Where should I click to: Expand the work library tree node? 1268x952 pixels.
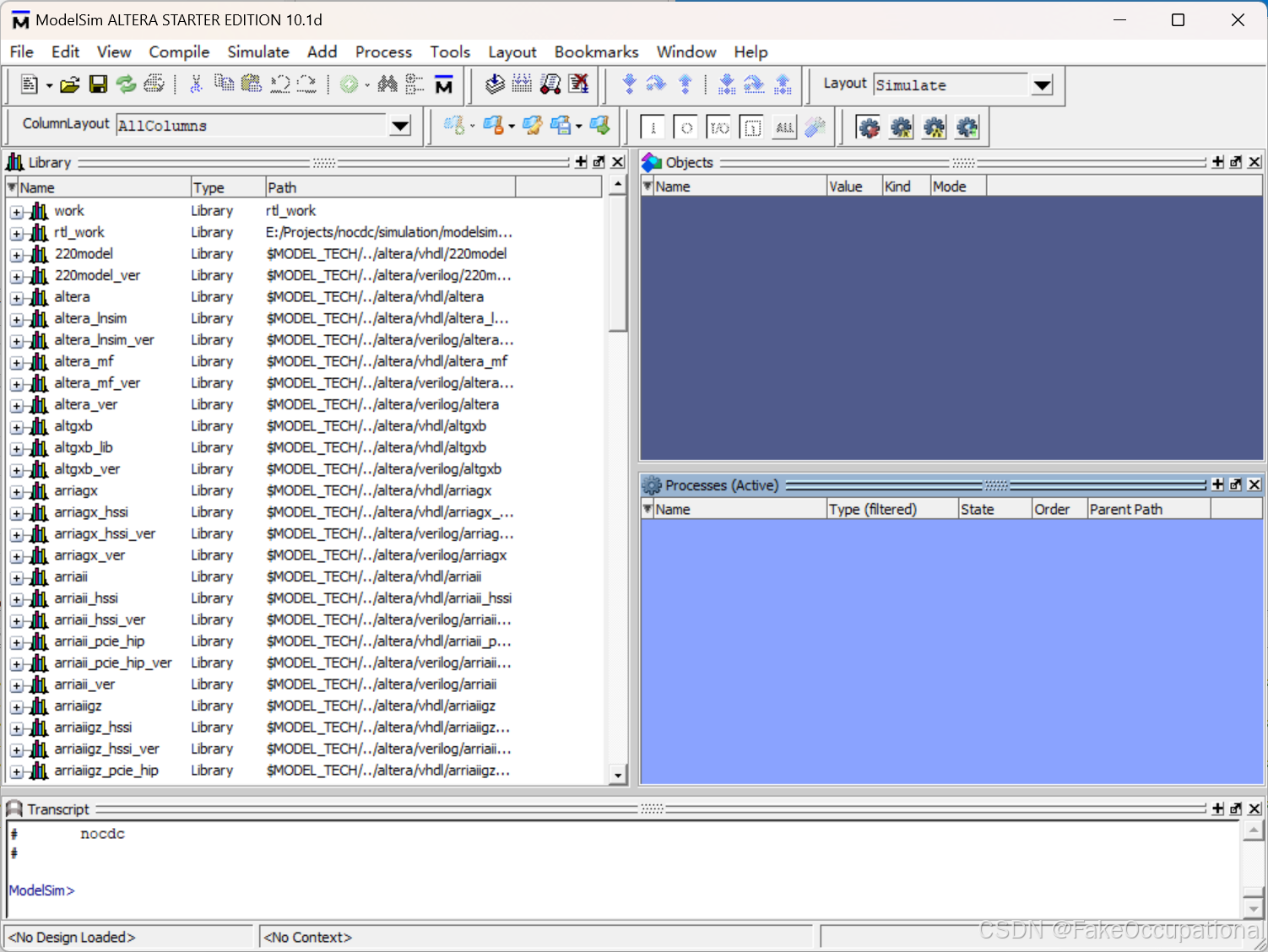(x=17, y=212)
